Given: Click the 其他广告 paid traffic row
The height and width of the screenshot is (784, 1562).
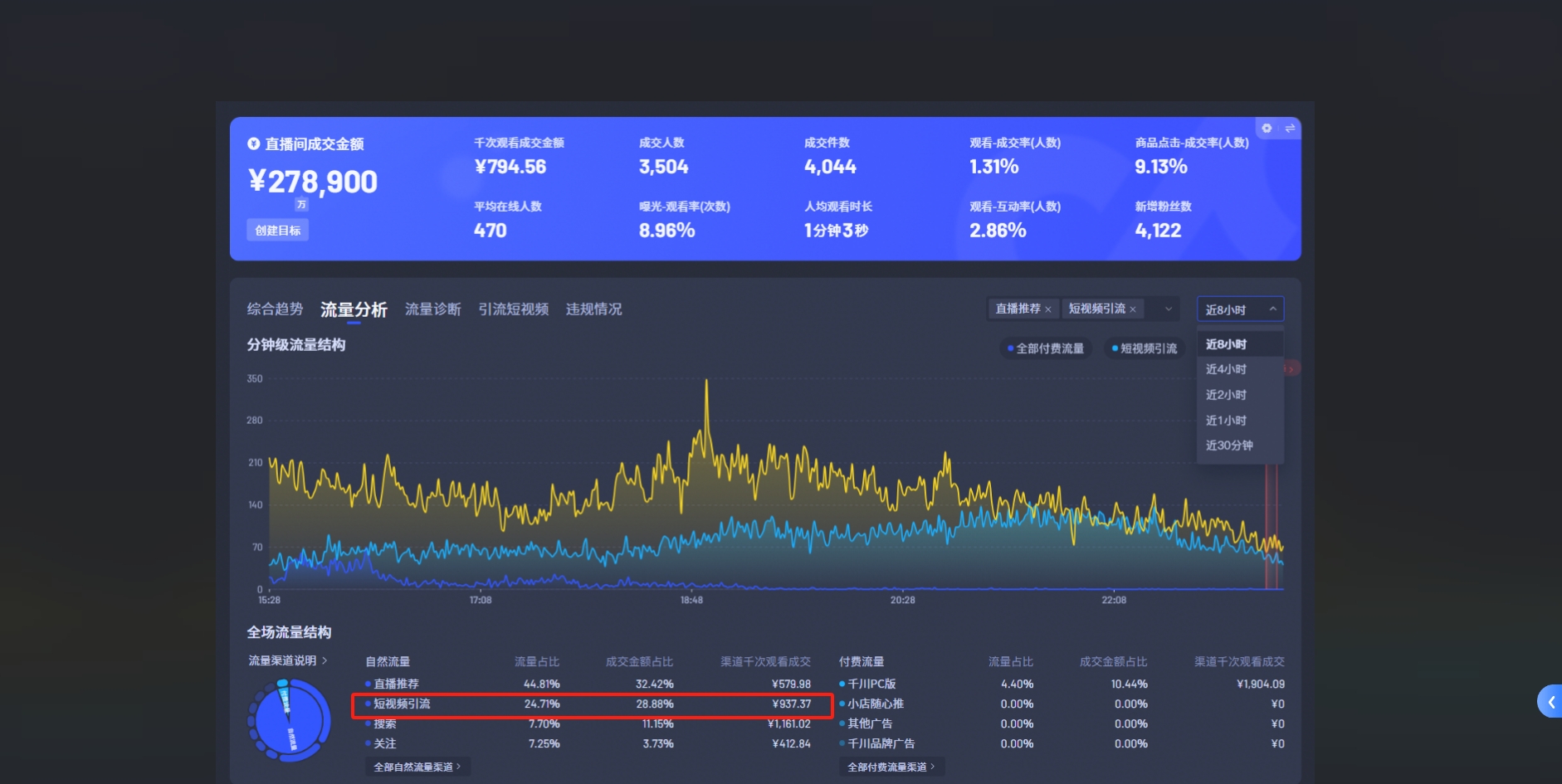Looking at the screenshot, I should 1062,723.
